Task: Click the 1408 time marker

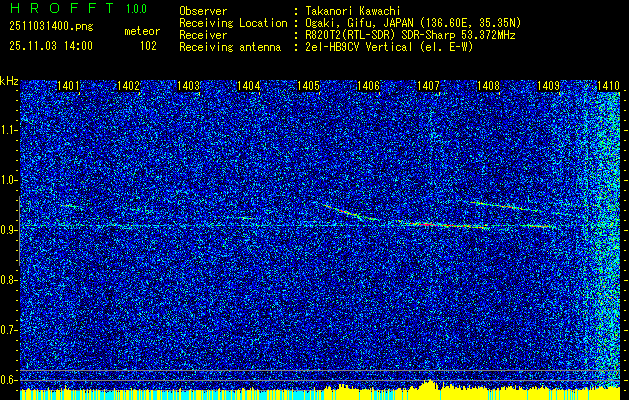Action: [x=489, y=85]
